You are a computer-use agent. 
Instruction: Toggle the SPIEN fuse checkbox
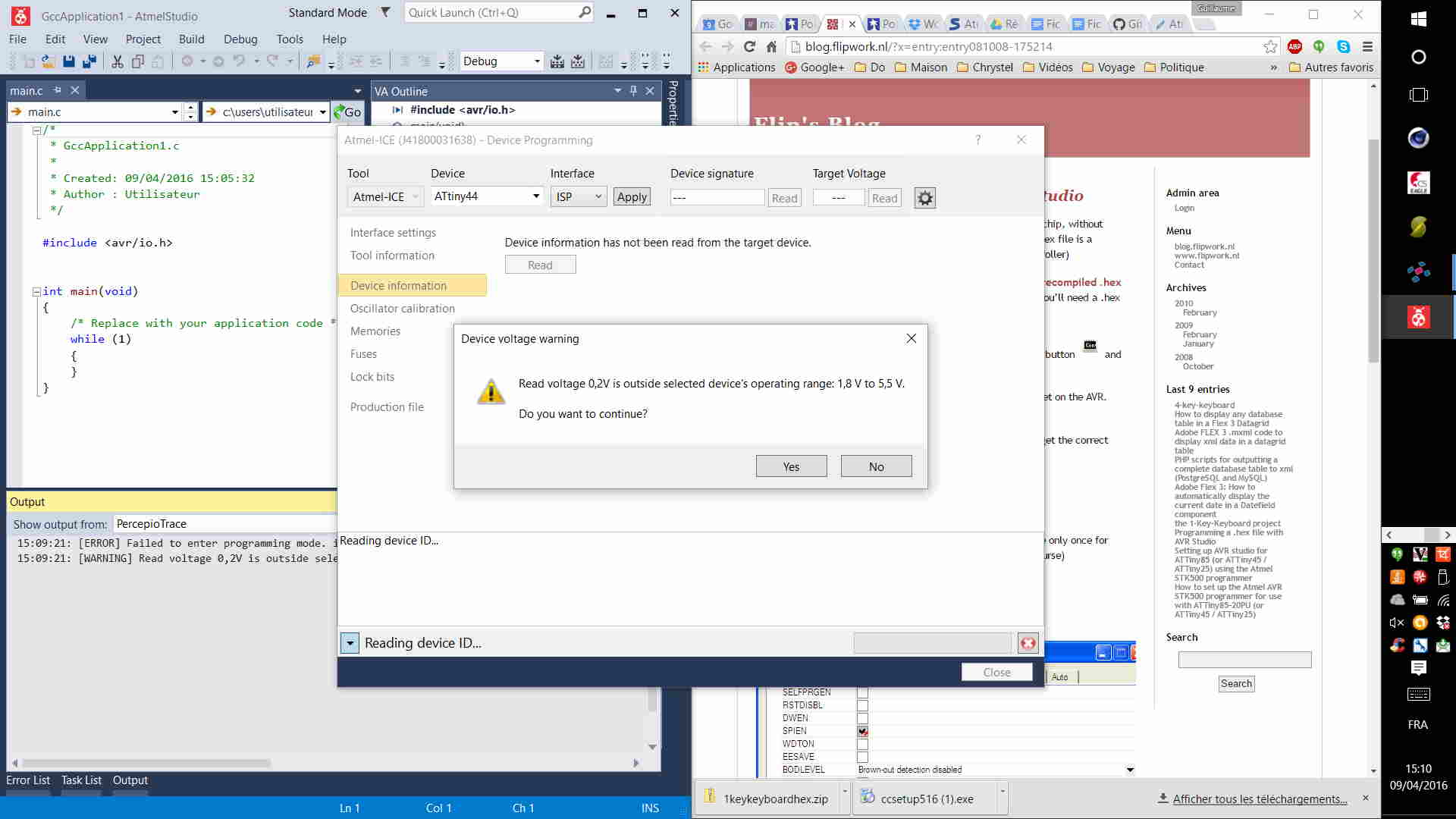coord(862,731)
